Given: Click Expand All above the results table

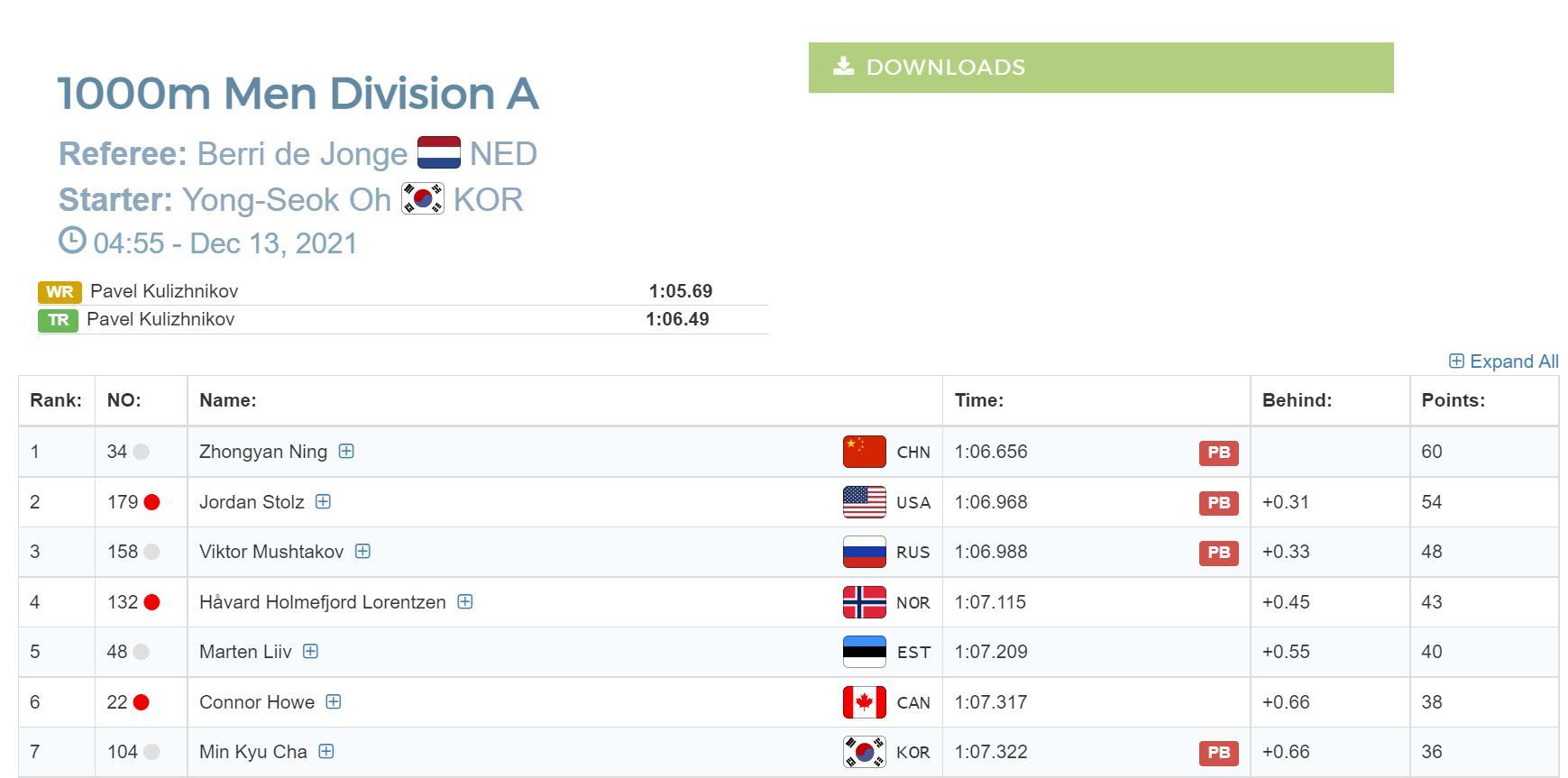Looking at the screenshot, I should 1503,362.
